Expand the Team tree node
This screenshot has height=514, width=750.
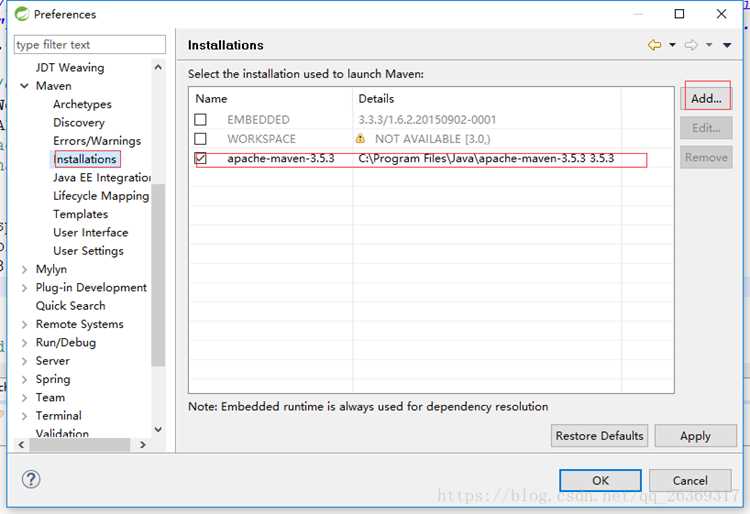point(24,397)
